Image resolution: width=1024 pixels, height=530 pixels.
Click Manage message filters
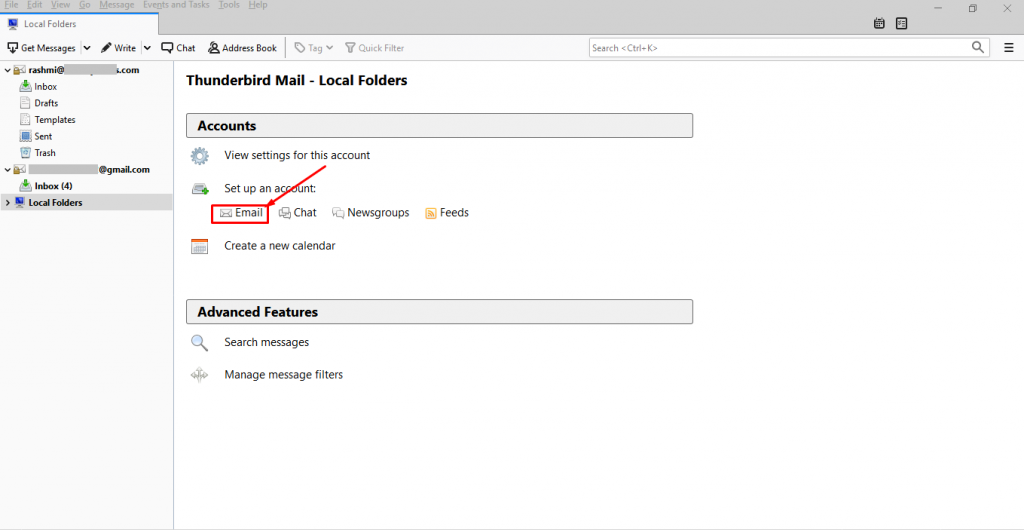click(x=283, y=375)
